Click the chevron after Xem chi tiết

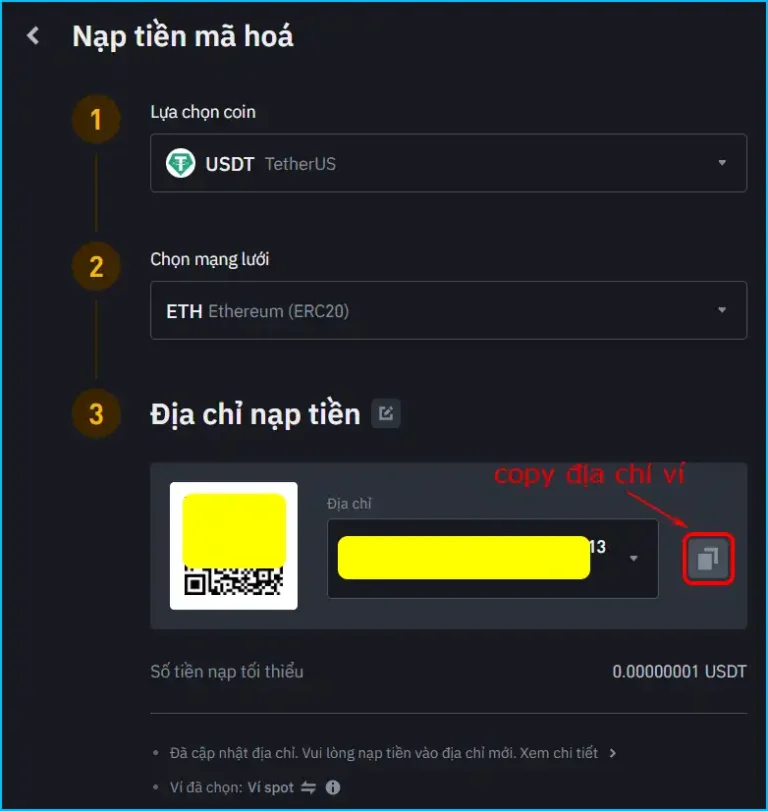coord(613,753)
